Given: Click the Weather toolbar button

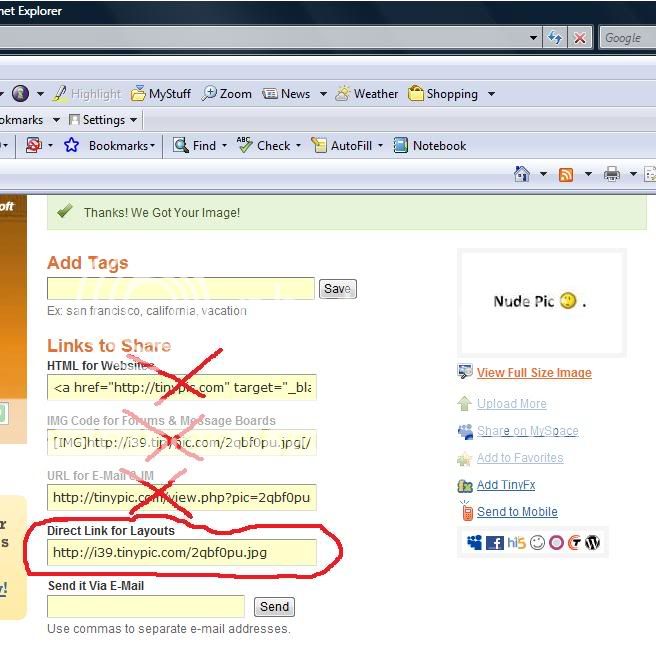Looking at the screenshot, I should click(366, 93).
